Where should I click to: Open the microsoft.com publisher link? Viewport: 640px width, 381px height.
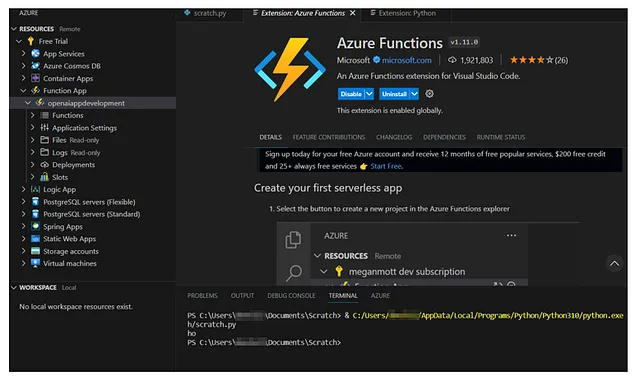coord(407,60)
